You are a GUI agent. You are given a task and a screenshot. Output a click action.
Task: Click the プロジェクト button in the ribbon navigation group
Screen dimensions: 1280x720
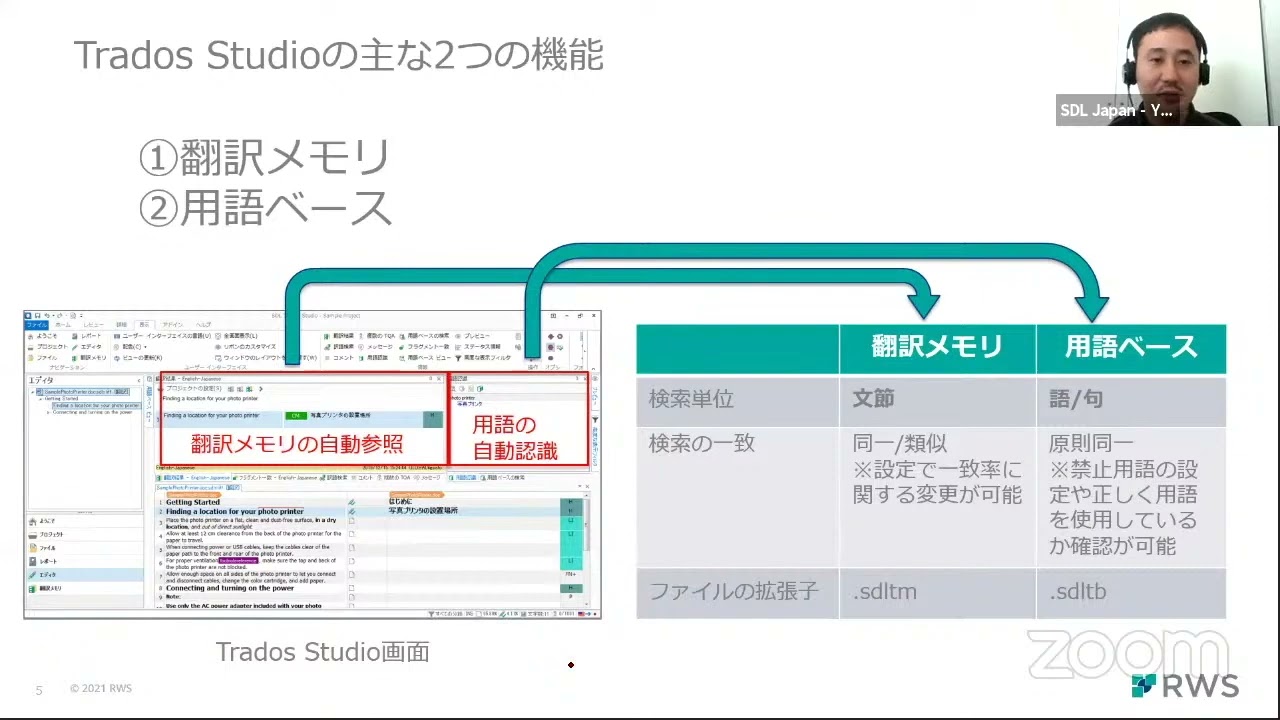(48, 347)
